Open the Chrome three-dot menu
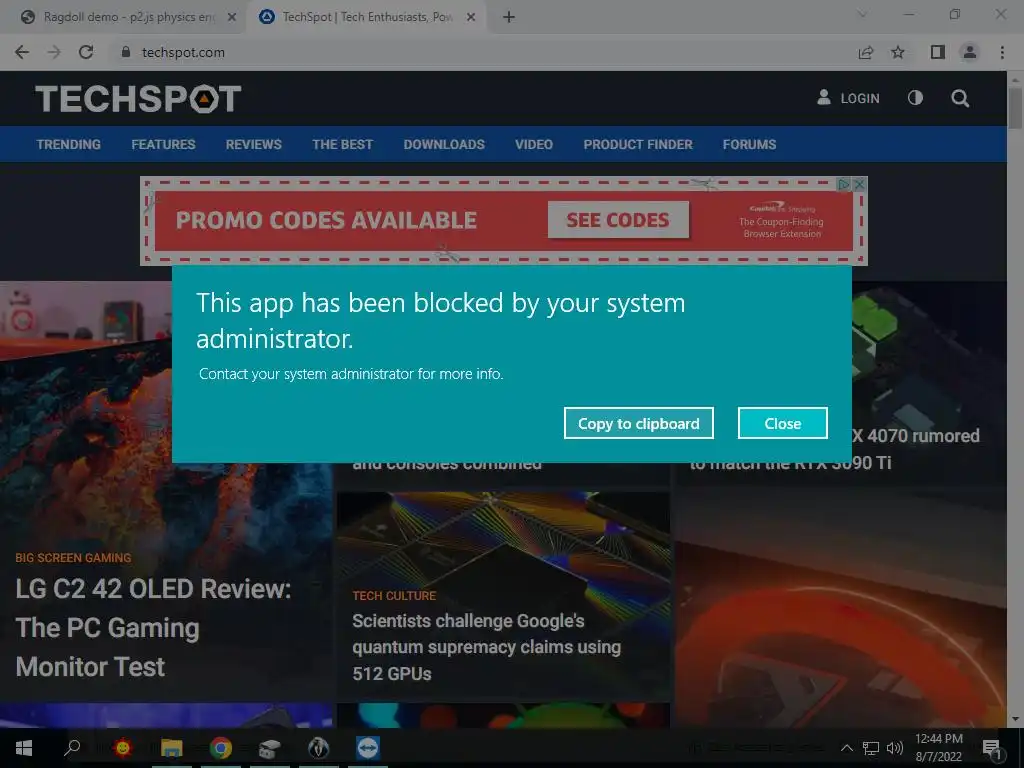This screenshot has width=1024, height=768. (x=1002, y=52)
